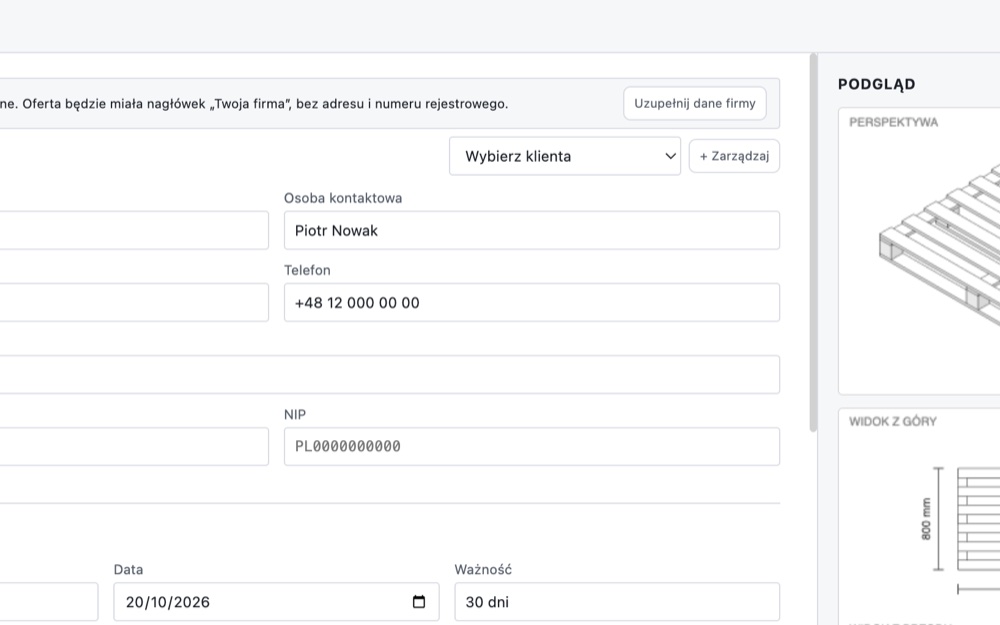Image resolution: width=1000 pixels, height=625 pixels.
Task: Click the 800 mm dimension label
Action: [x=926, y=519]
